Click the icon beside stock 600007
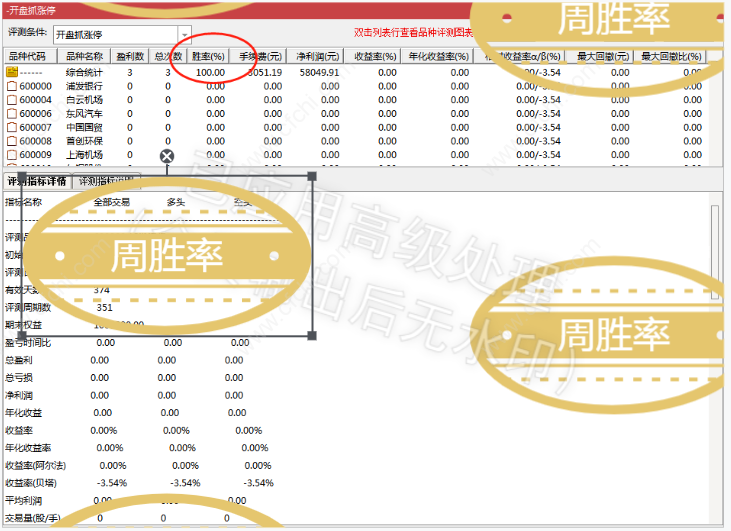Viewport: 731px width, 531px height. (12, 127)
